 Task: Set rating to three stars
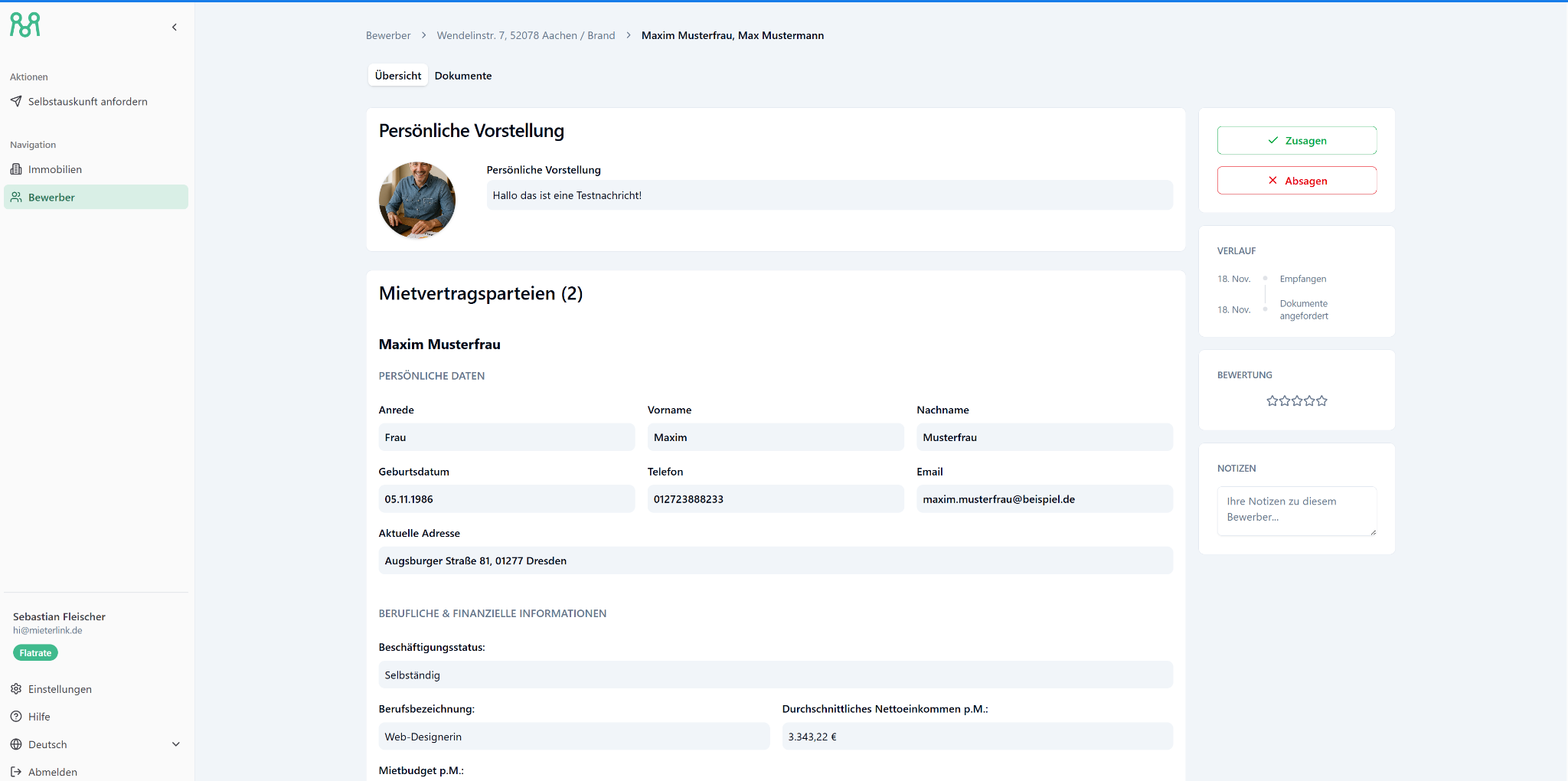click(x=1297, y=400)
